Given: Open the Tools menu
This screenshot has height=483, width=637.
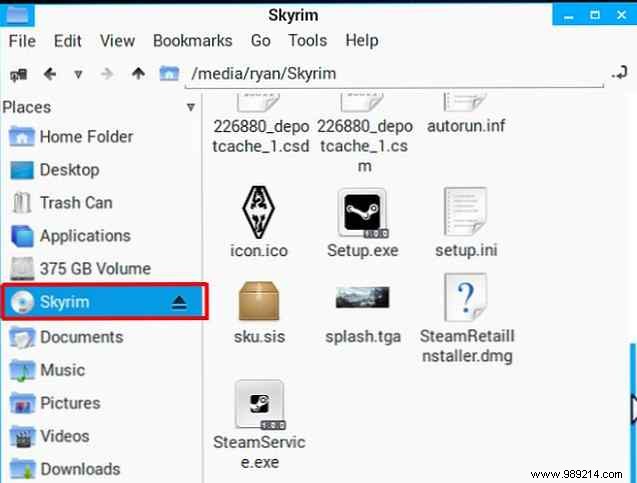Looking at the screenshot, I should click(x=308, y=41).
